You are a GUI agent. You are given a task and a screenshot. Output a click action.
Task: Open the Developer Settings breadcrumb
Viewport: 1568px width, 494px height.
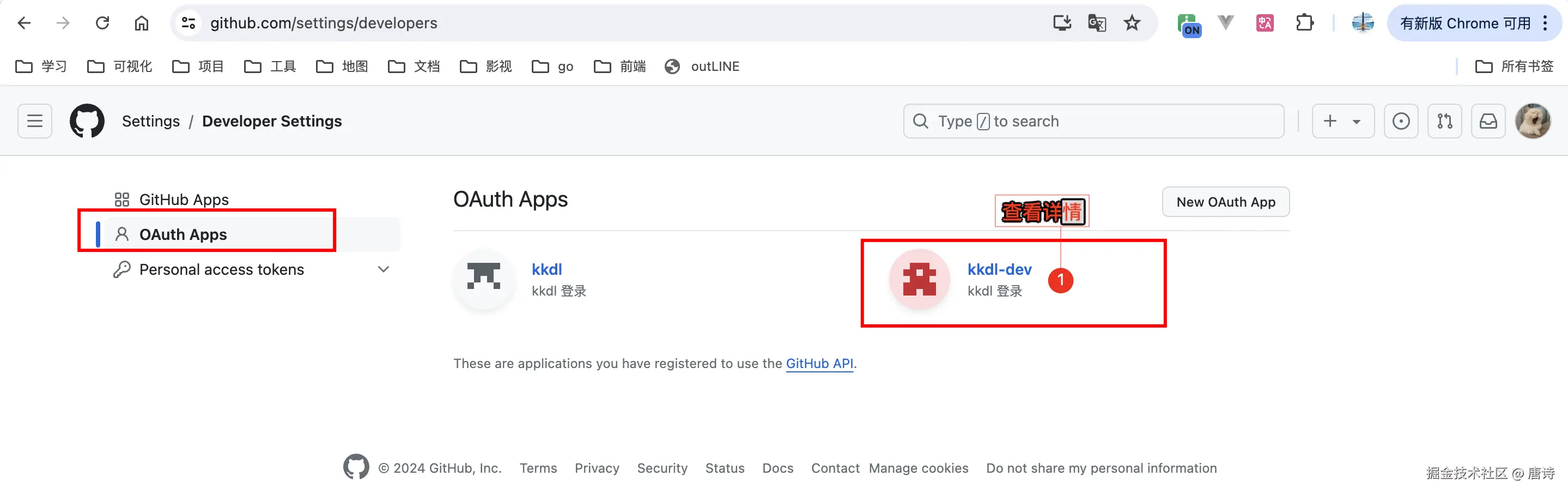tap(271, 121)
